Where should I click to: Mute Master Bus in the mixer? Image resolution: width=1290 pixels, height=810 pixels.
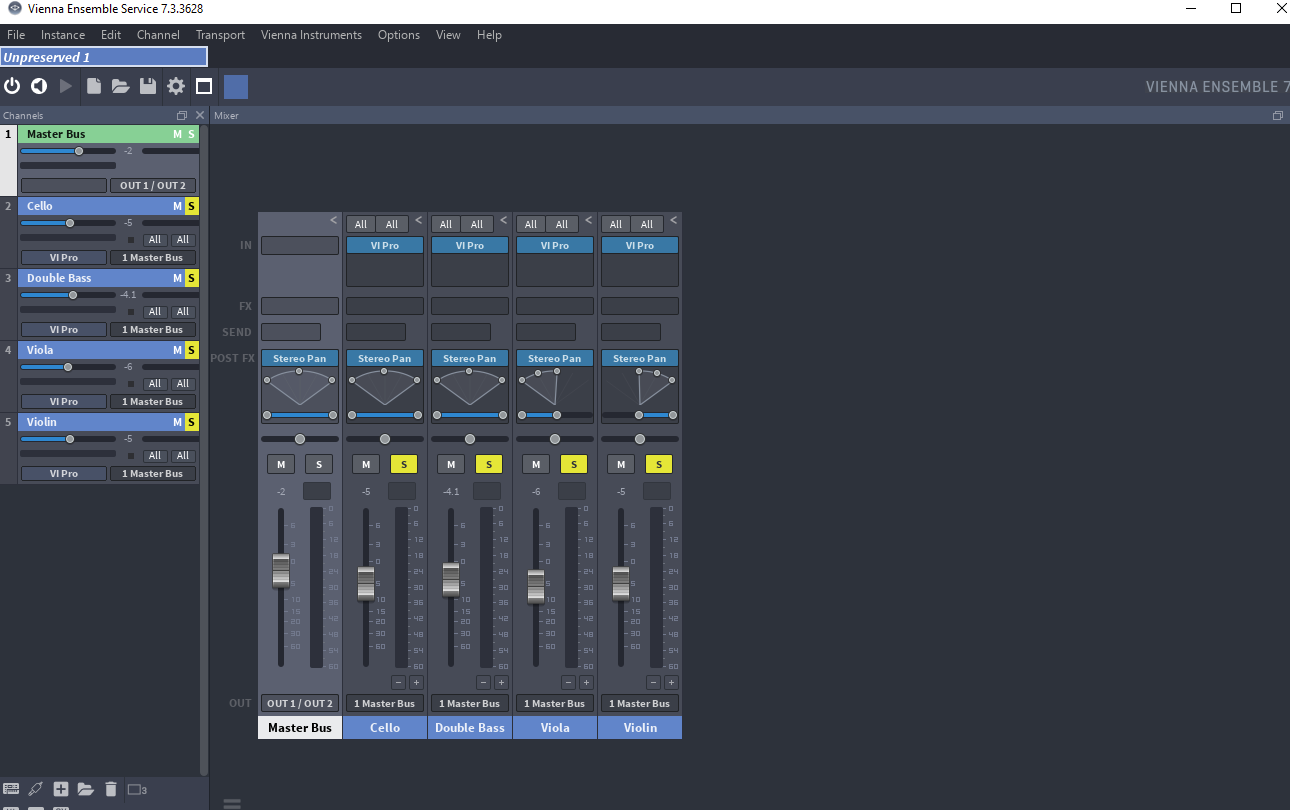click(x=281, y=464)
